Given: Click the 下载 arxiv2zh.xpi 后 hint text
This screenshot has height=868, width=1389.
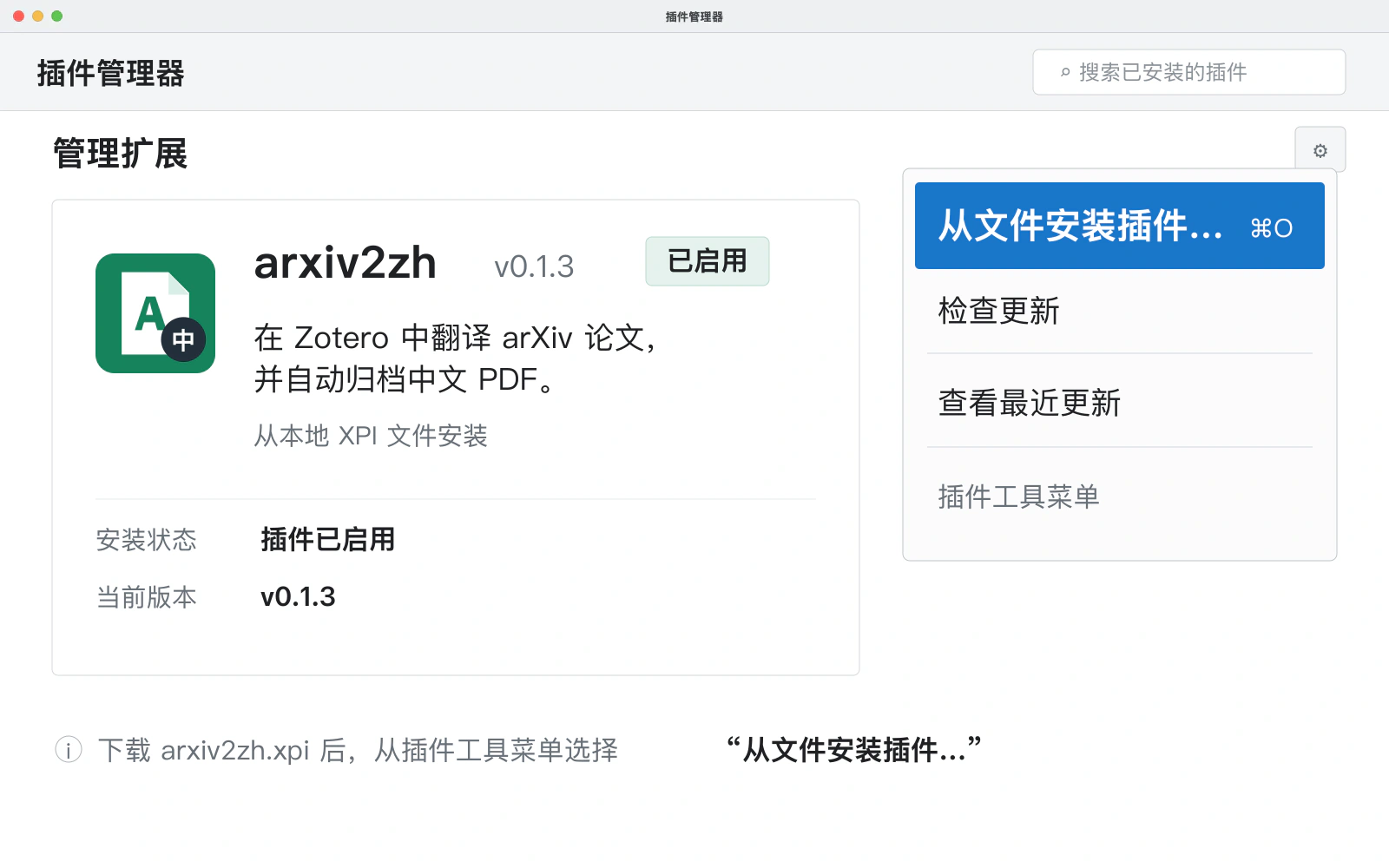Looking at the screenshot, I should click(358, 750).
